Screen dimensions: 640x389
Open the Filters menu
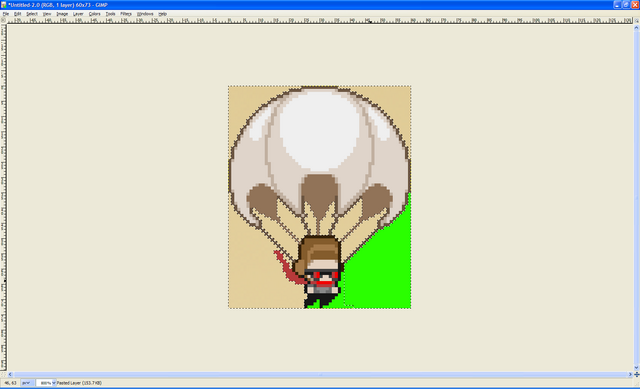tap(126, 14)
